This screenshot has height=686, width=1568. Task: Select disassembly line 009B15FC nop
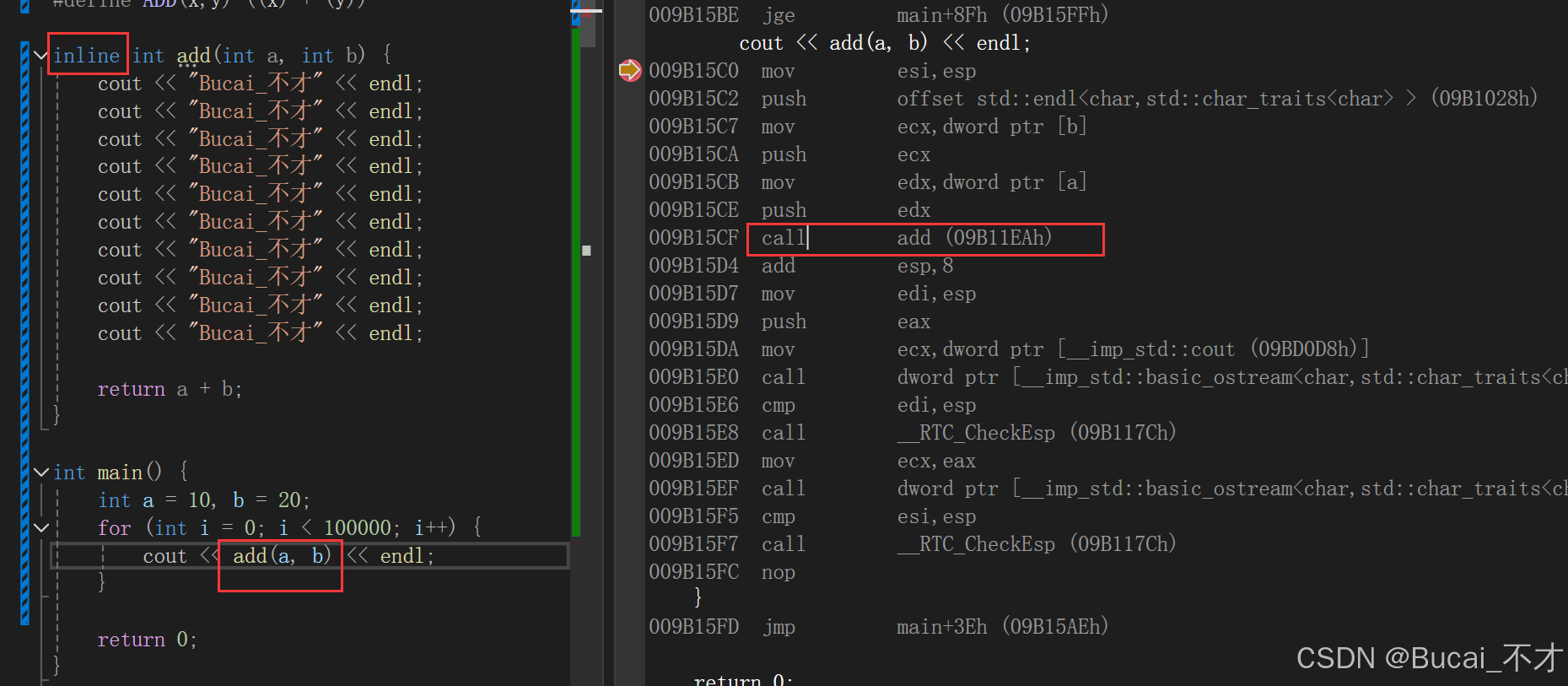coord(722,572)
